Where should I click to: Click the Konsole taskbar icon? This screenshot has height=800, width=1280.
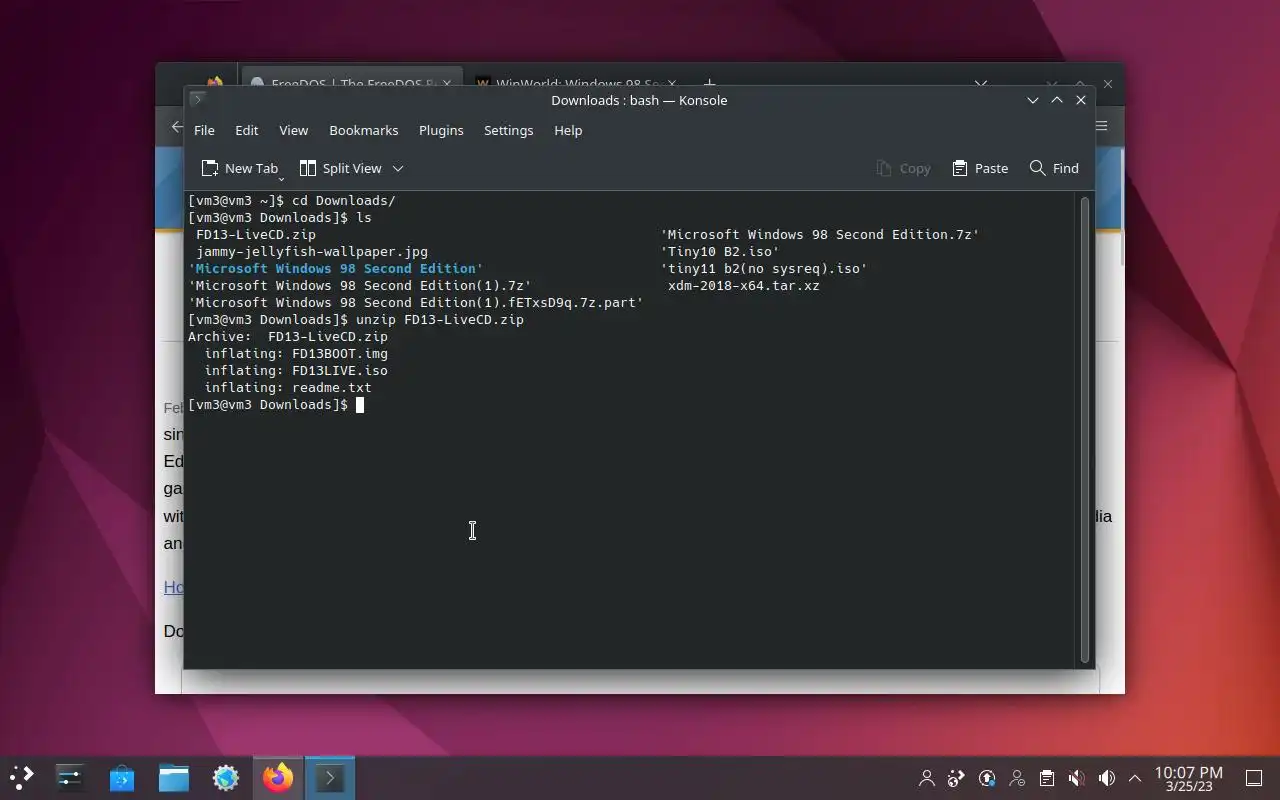pos(330,777)
